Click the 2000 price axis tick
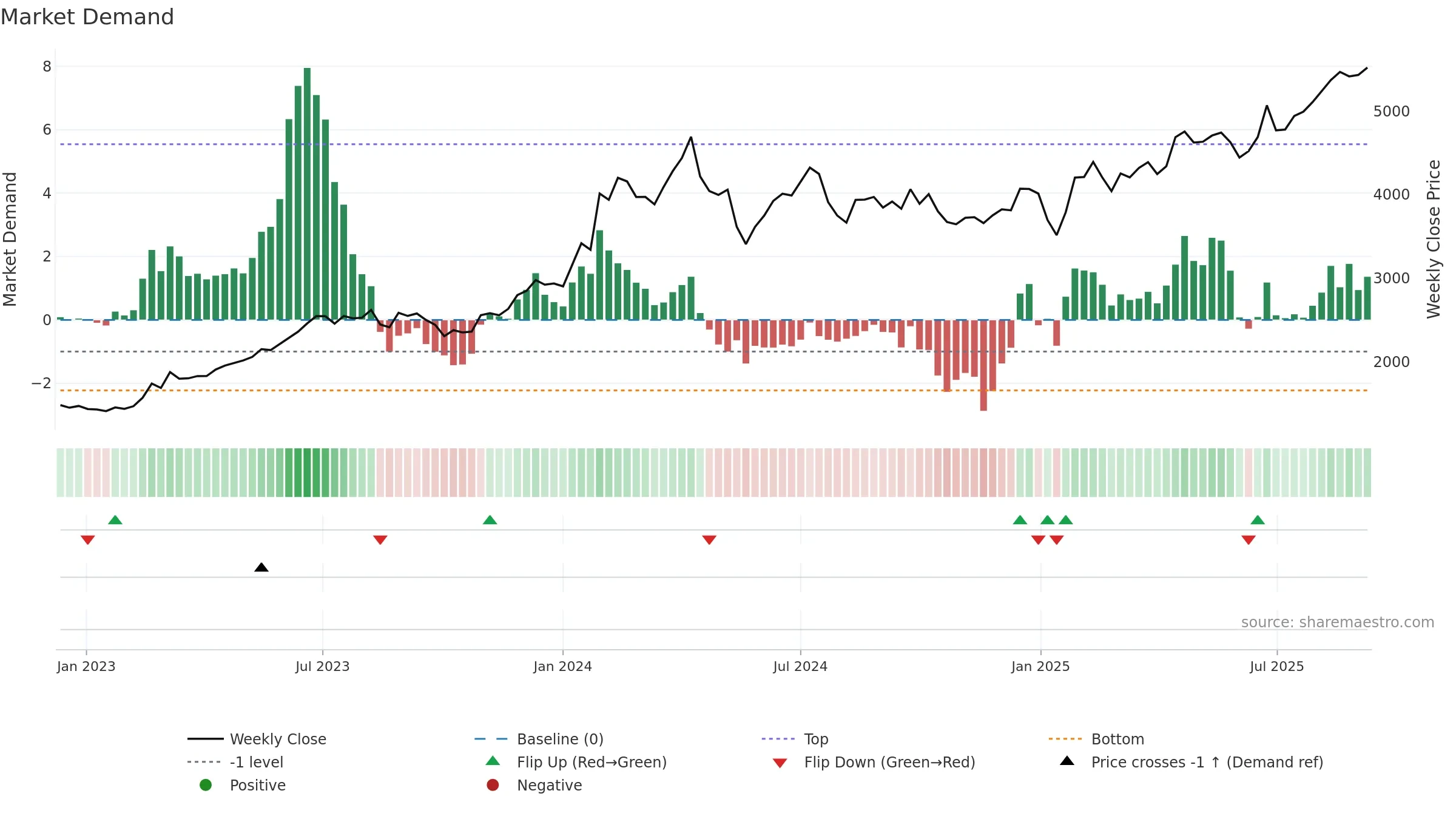1456x819 pixels. [x=1392, y=362]
